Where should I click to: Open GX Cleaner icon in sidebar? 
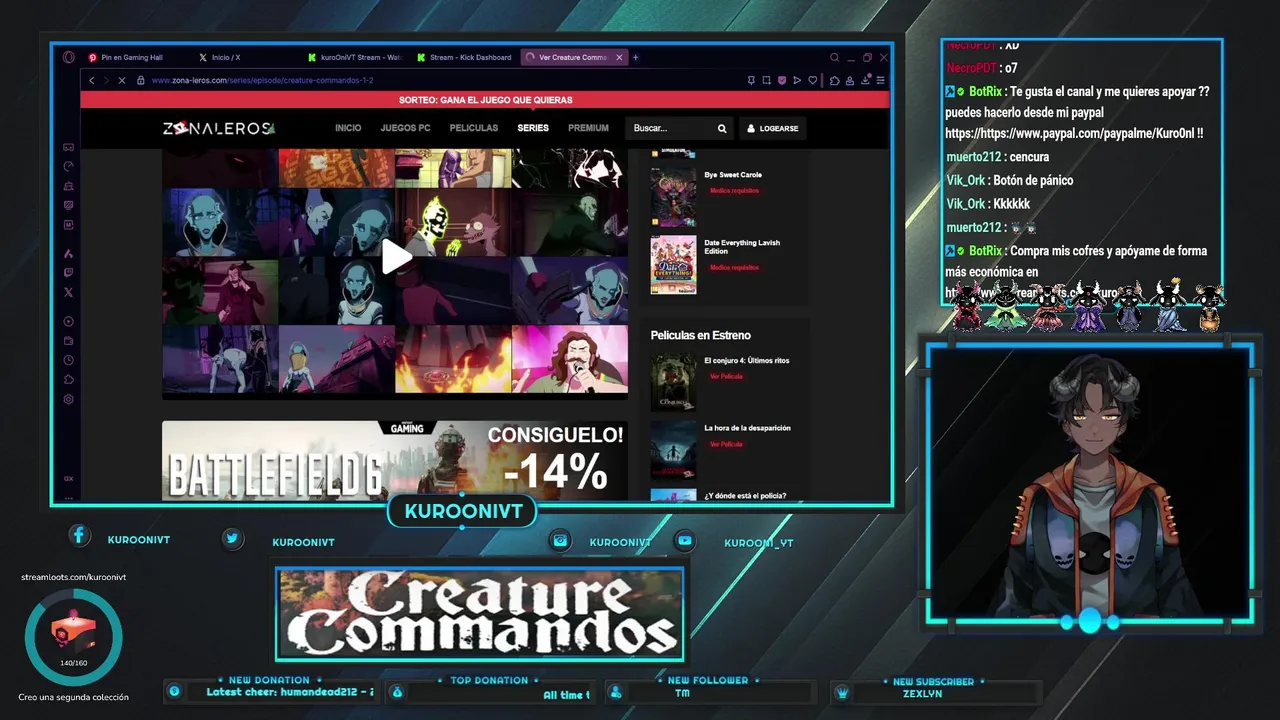pos(68,186)
